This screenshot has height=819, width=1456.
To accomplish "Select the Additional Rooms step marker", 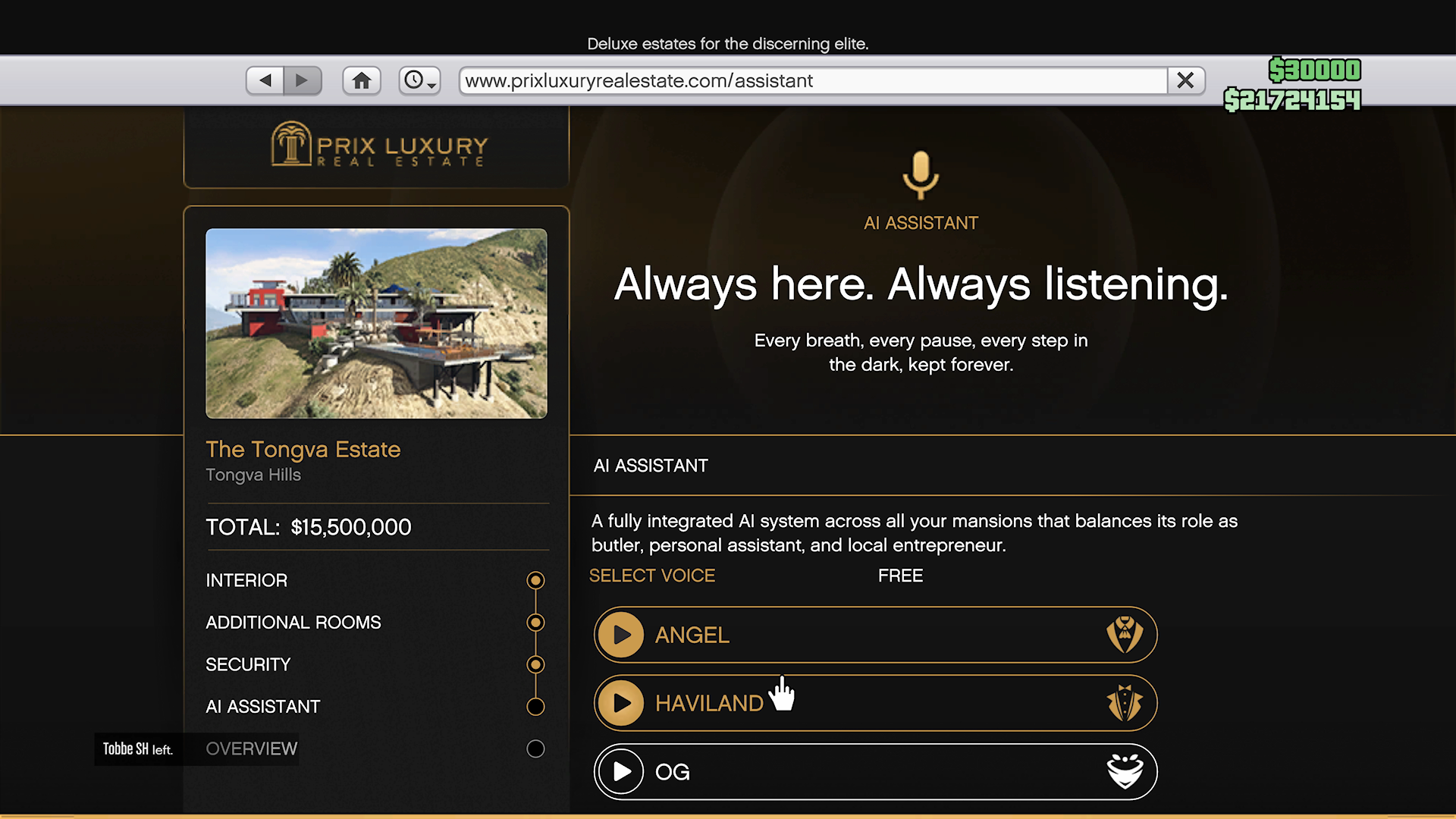I will (535, 623).
